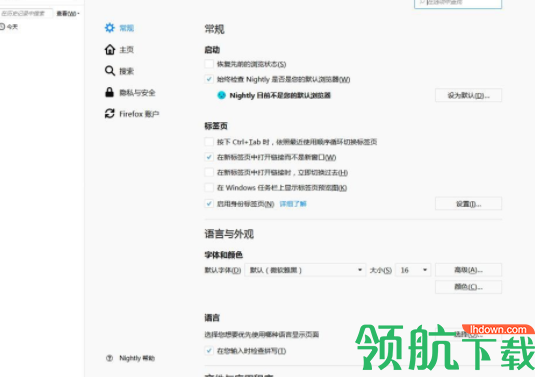This screenshot has height=377, width=535.
Task: Open the 隐私与安全 lock category
Action: point(130,92)
